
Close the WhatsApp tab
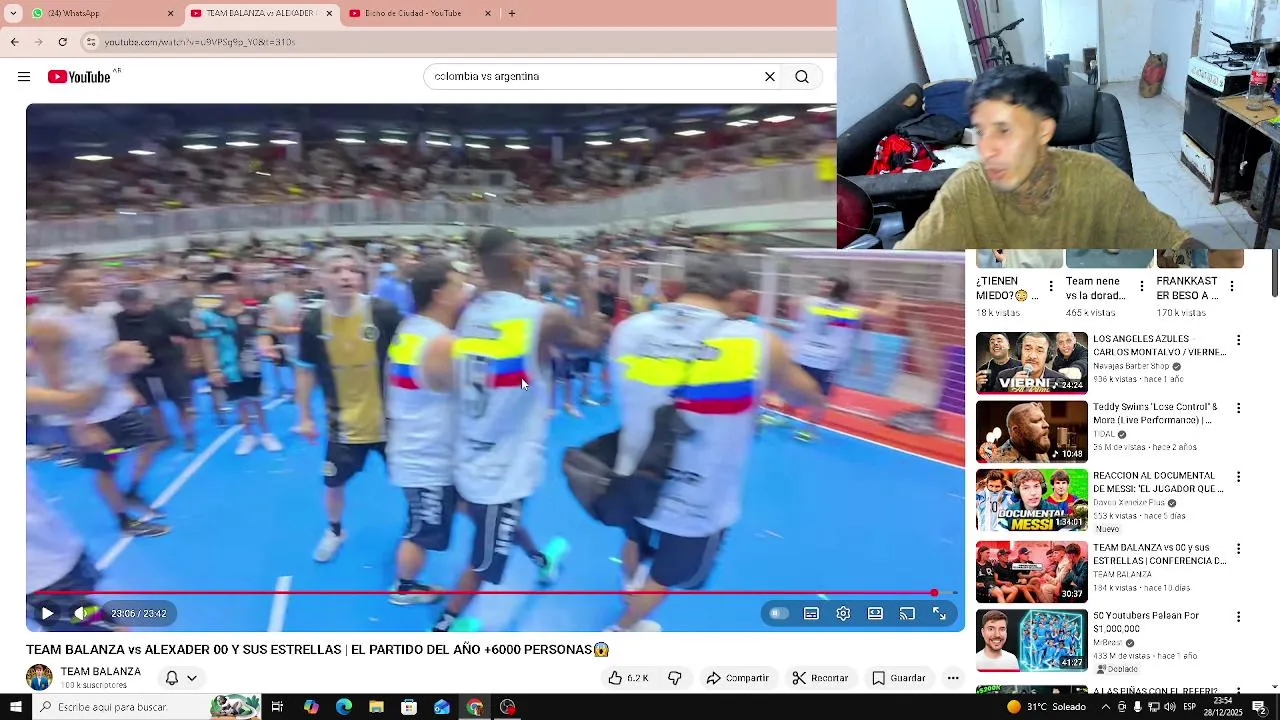pyautogui.click(x=170, y=13)
